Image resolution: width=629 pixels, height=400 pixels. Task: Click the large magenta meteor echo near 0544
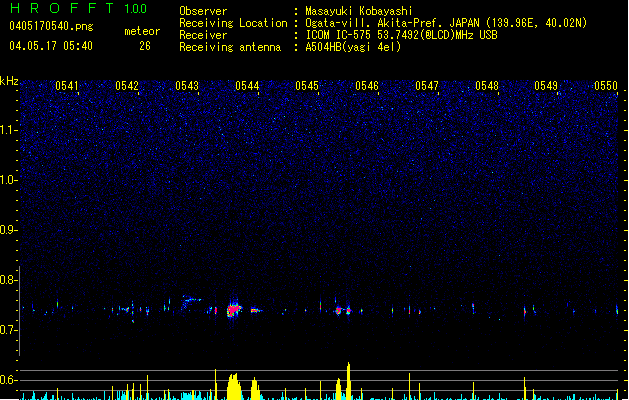(233, 310)
